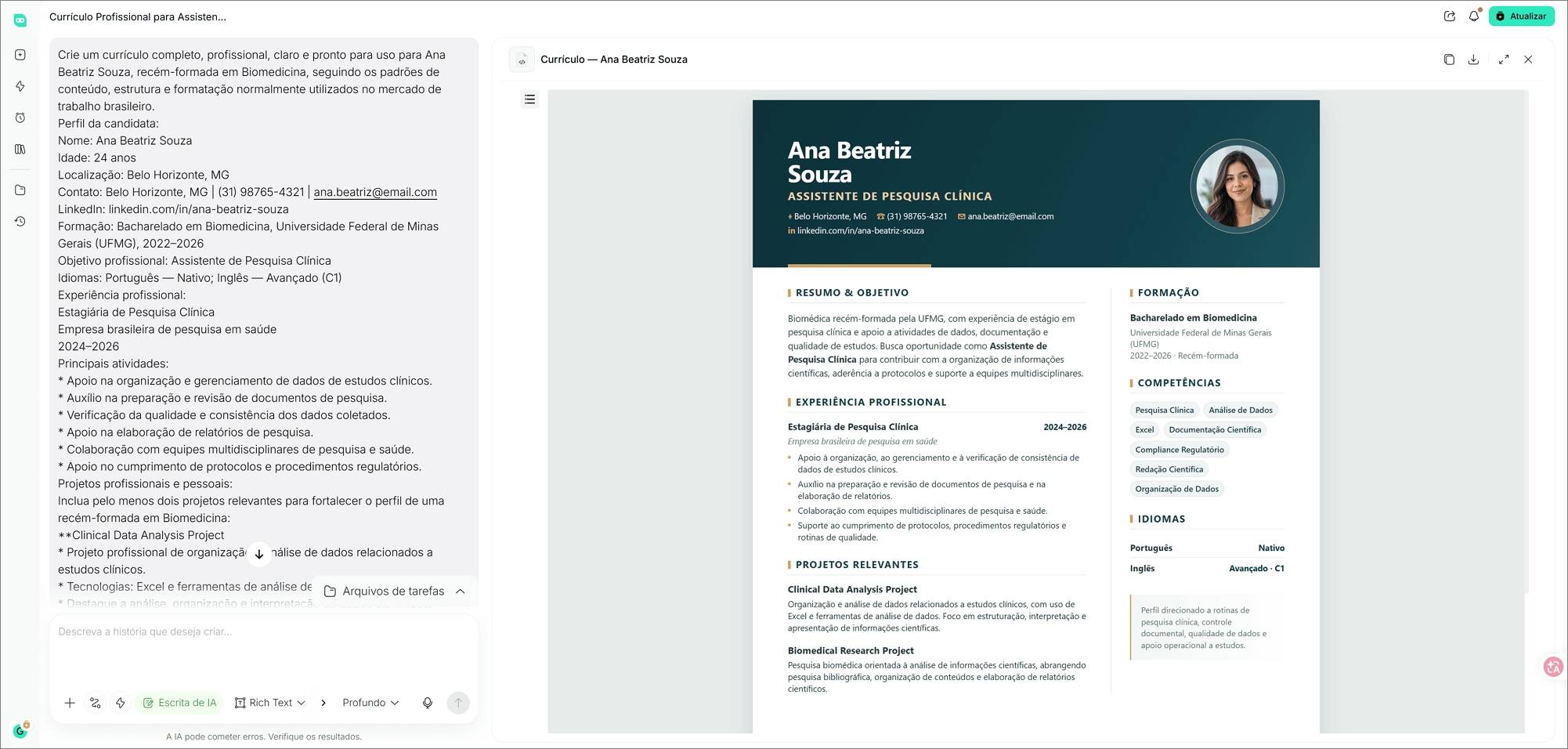Jump to the latest message with the down arrow
The image size is (1568, 749).
(259, 554)
